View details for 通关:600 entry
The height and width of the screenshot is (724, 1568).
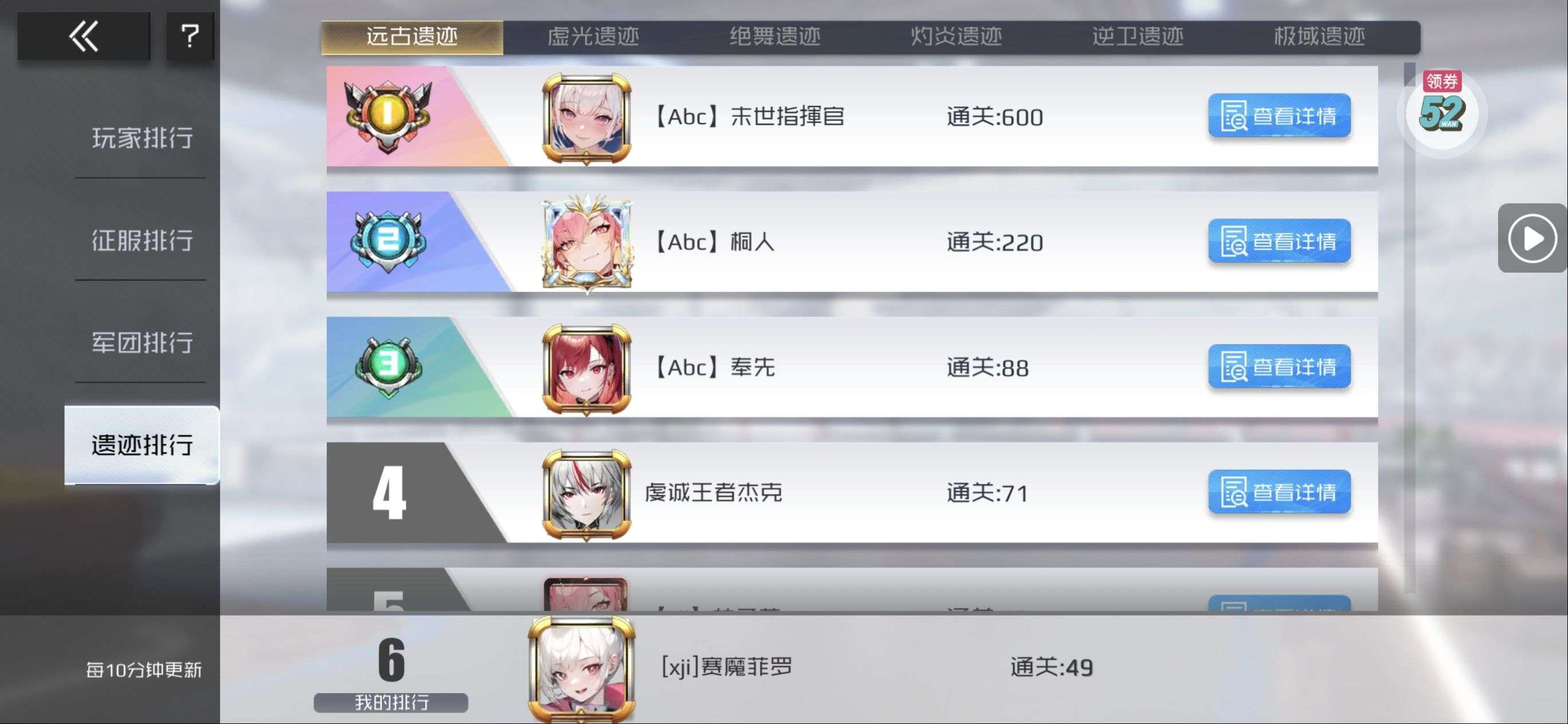[x=1279, y=116]
